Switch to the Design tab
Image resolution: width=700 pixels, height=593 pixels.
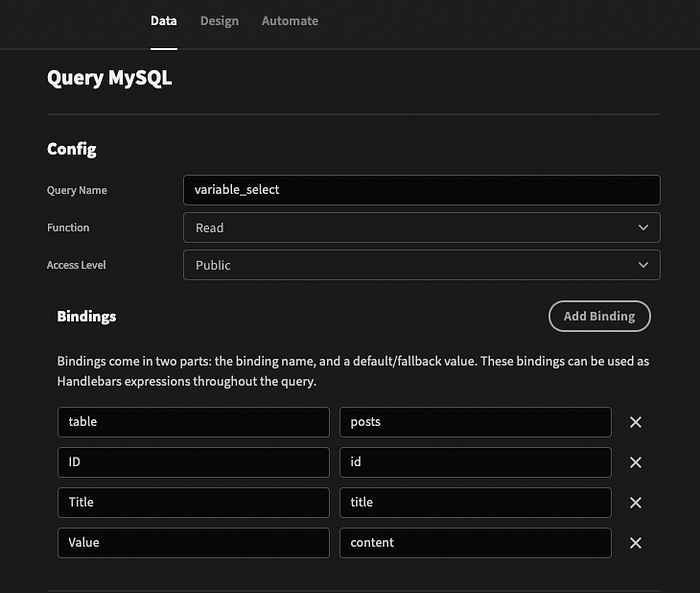(x=219, y=21)
